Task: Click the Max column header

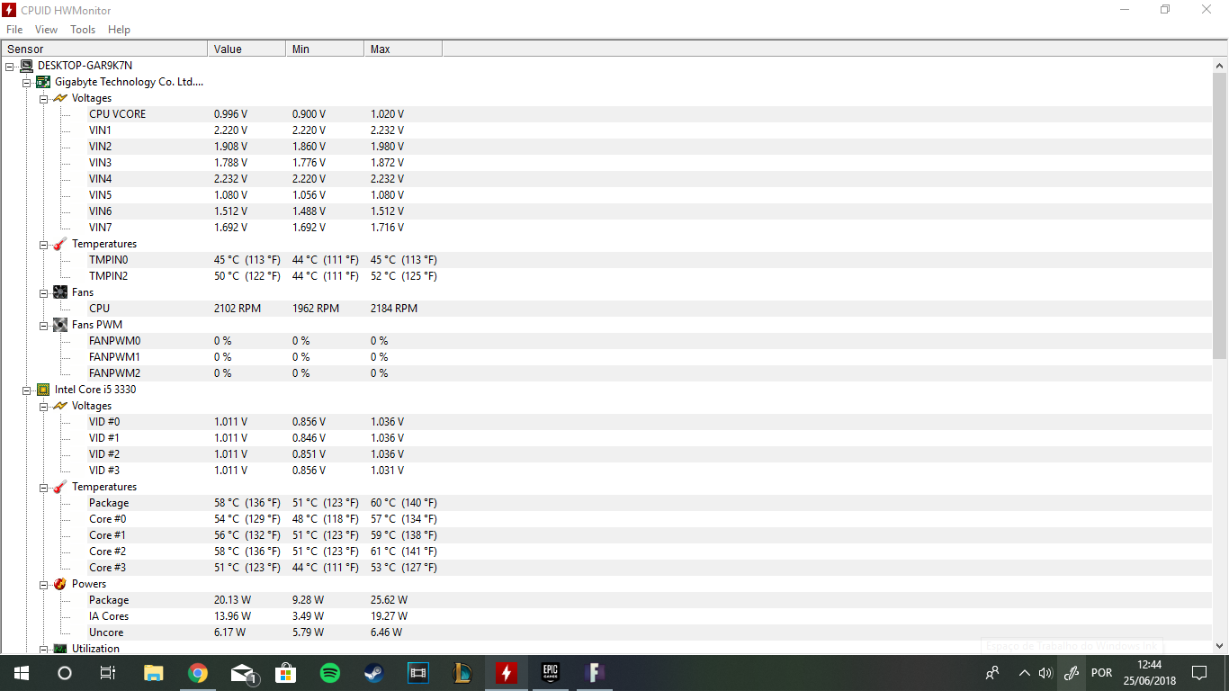Action: point(403,49)
